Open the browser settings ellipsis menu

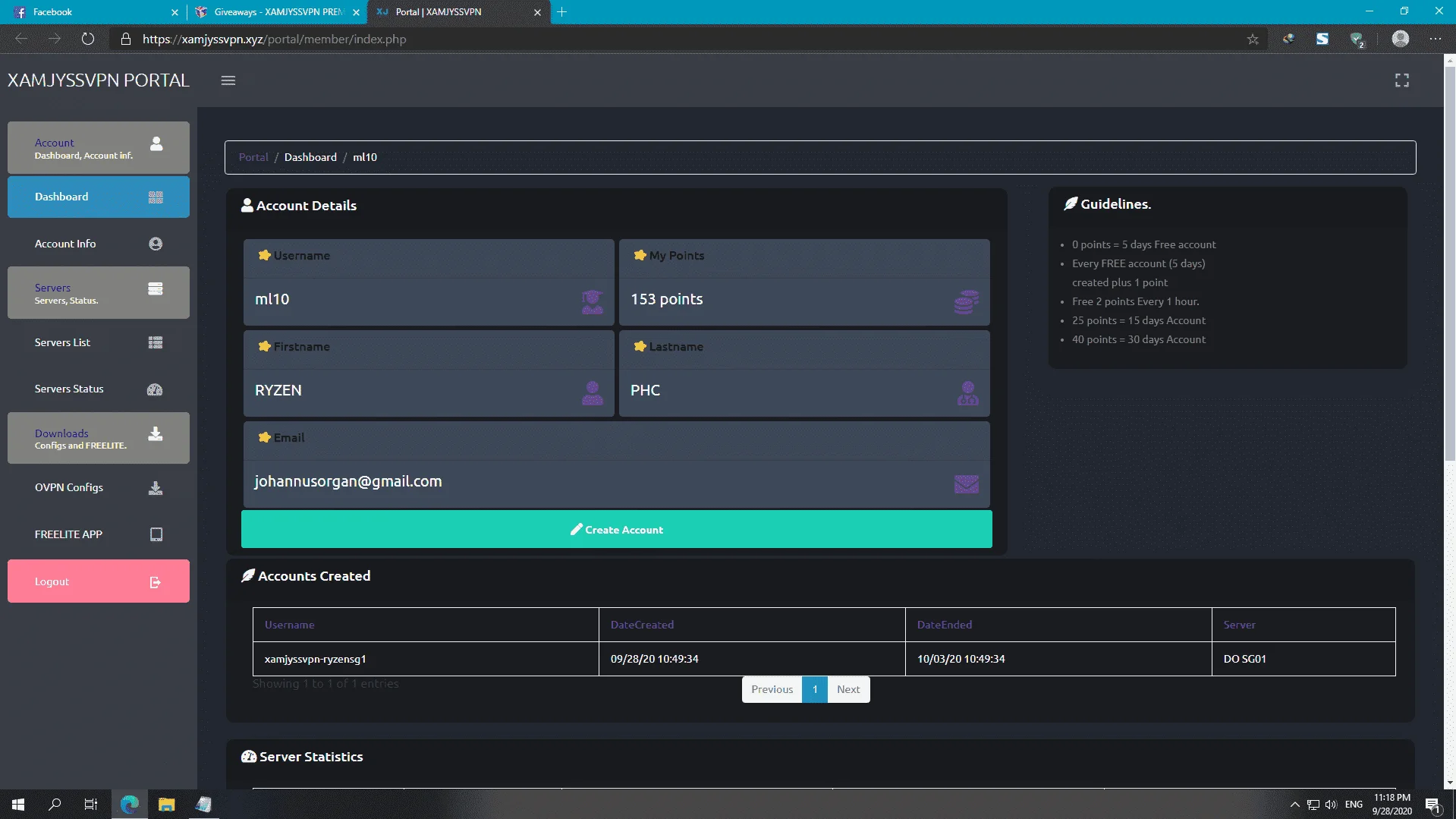point(1436,39)
